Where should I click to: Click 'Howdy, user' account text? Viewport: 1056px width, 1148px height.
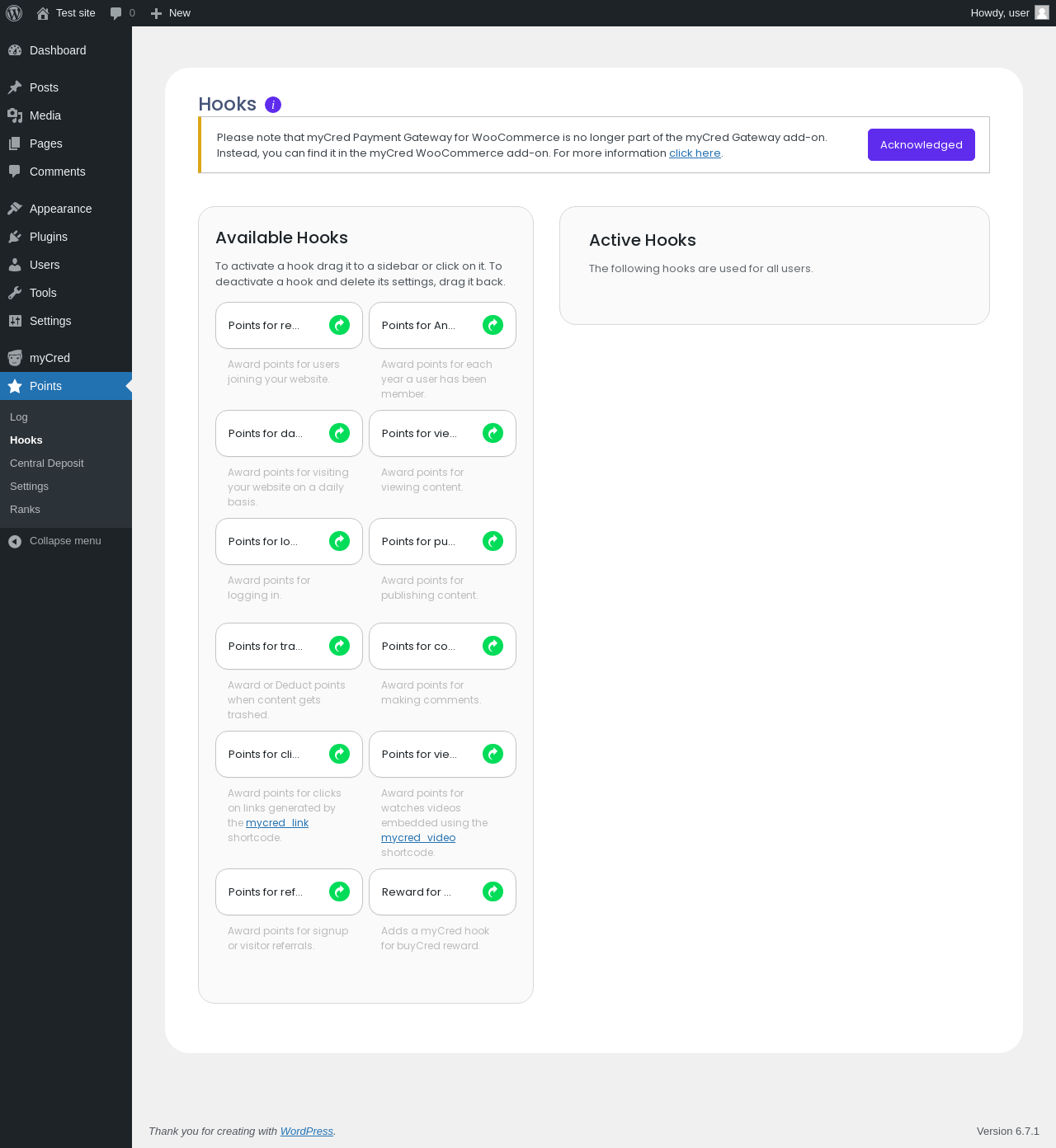(x=1000, y=13)
